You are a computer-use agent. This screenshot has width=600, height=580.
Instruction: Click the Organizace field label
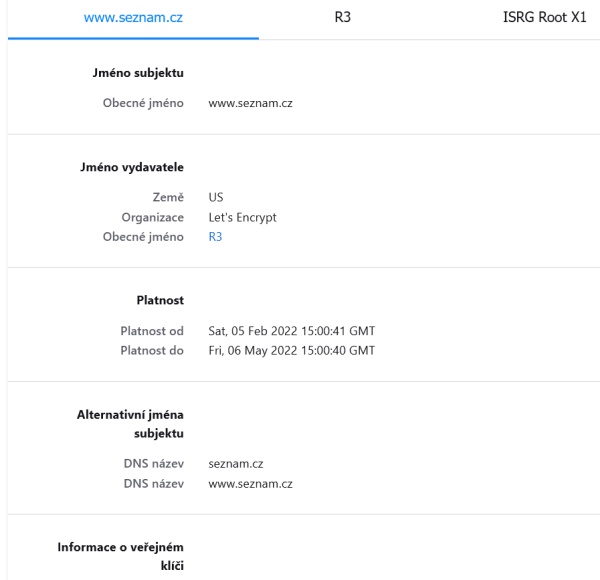click(x=151, y=218)
